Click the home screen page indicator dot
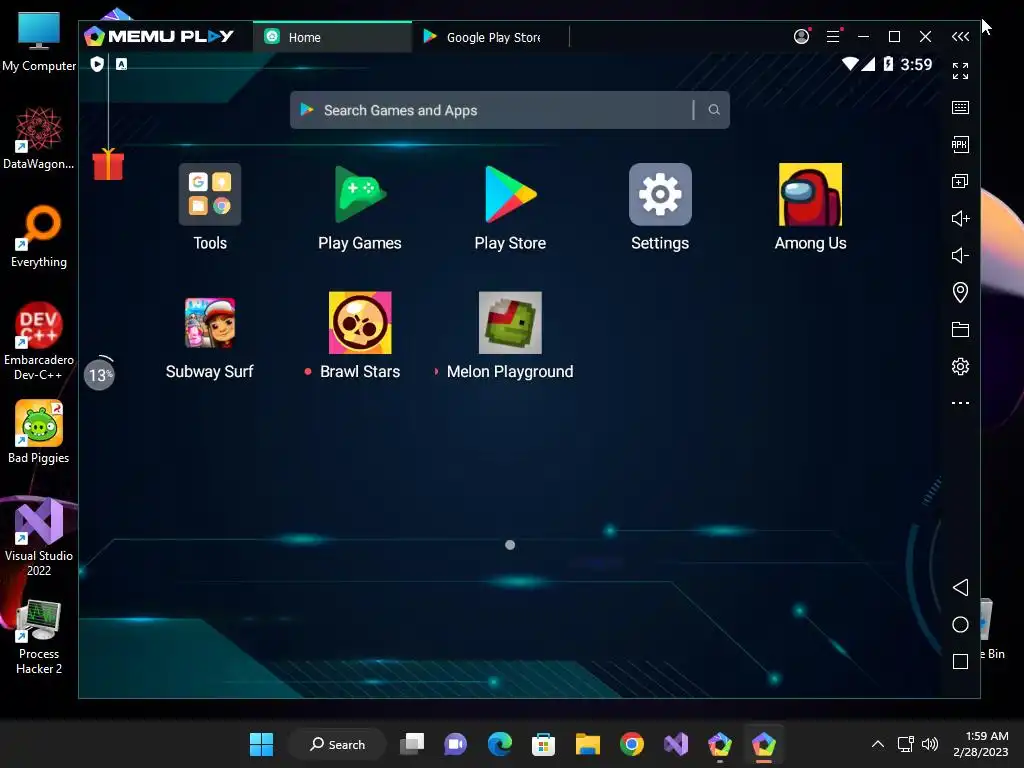 pos(510,545)
